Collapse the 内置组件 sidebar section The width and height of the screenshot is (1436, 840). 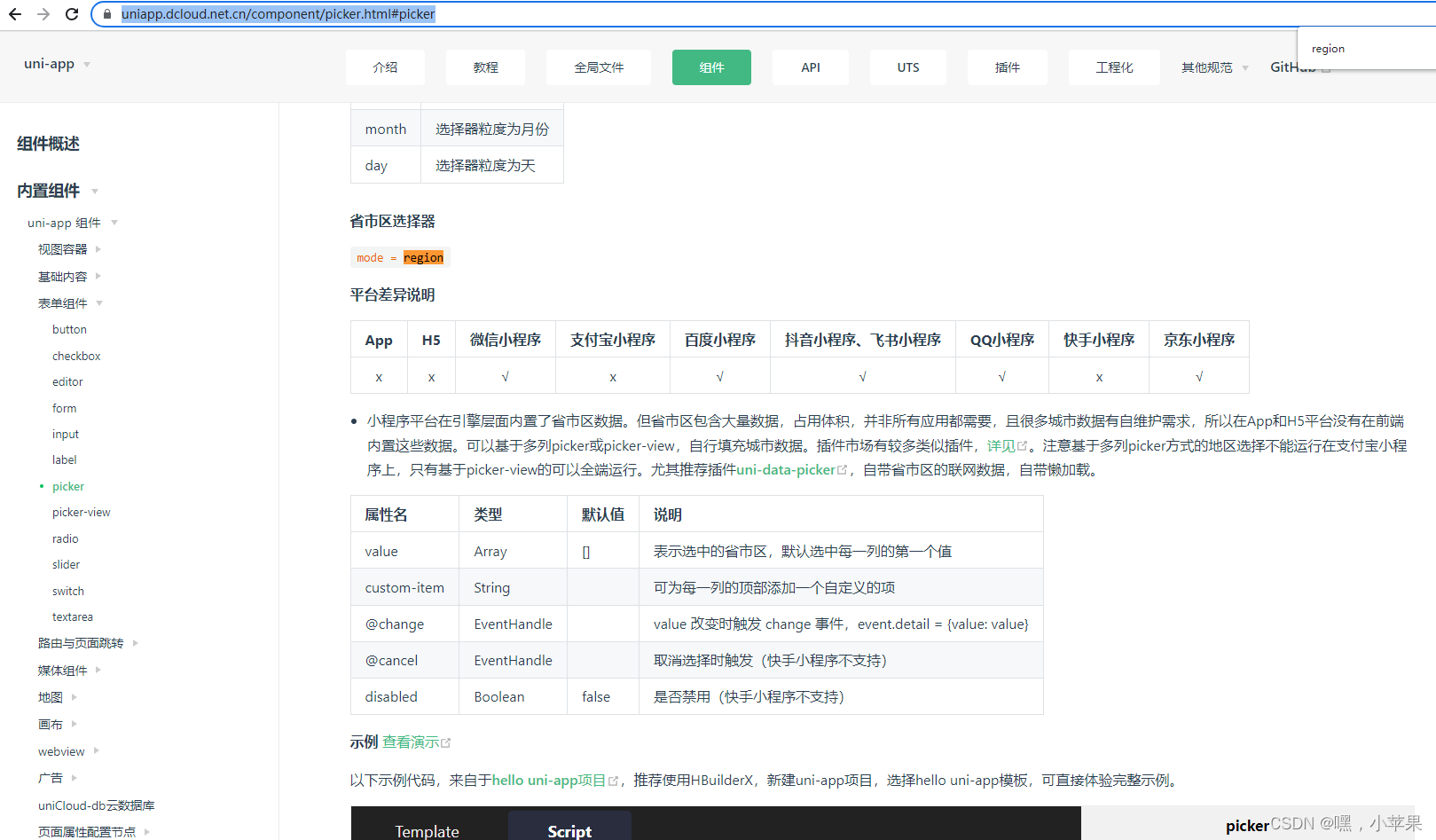pyautogui.click(x=58, y=191)
